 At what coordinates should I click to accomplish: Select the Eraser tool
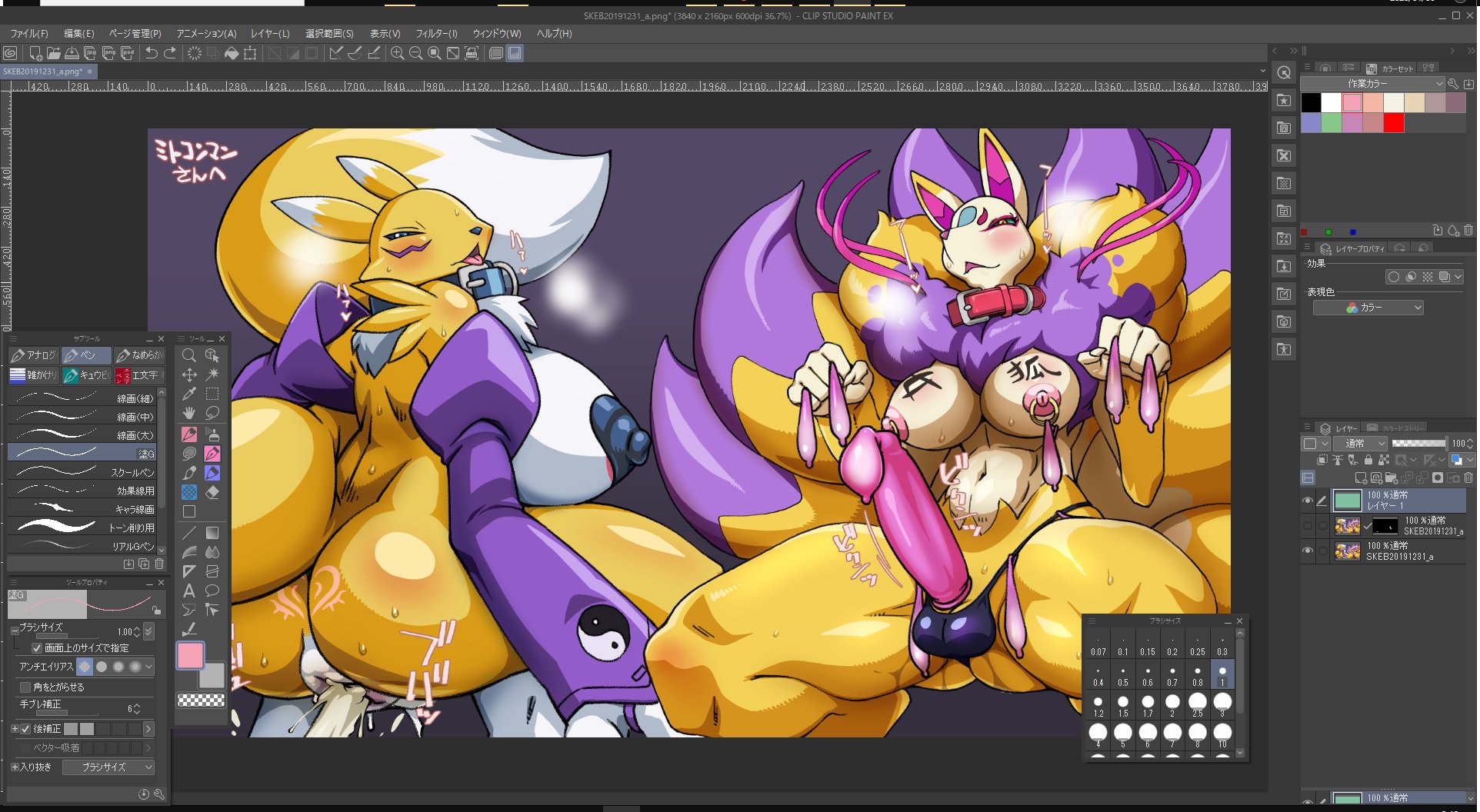pyautogui.click(x=212, y=492)
